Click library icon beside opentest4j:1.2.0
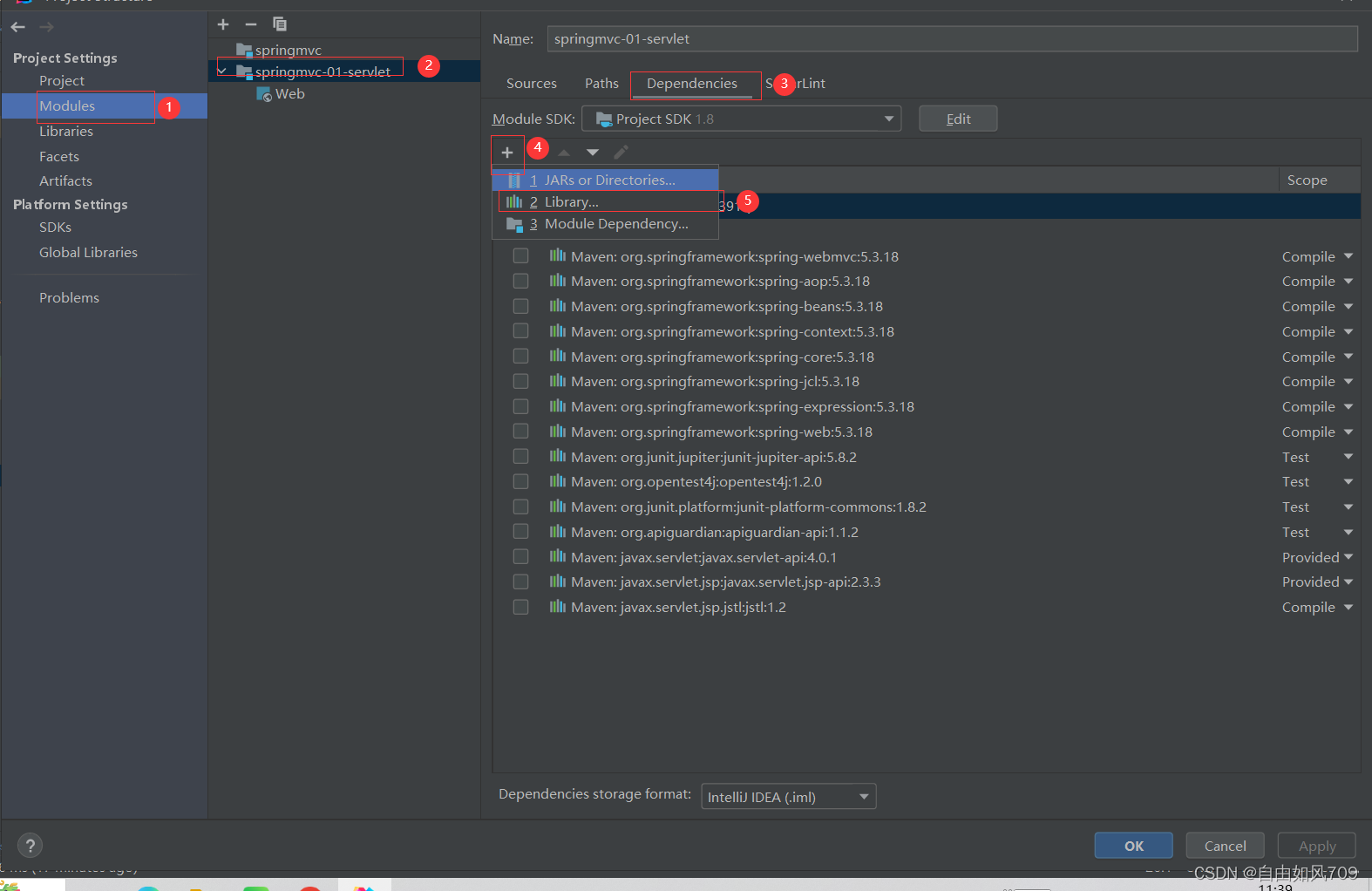Image resolution: width=1372 pixels, height=891 pixels. (558, 481)
